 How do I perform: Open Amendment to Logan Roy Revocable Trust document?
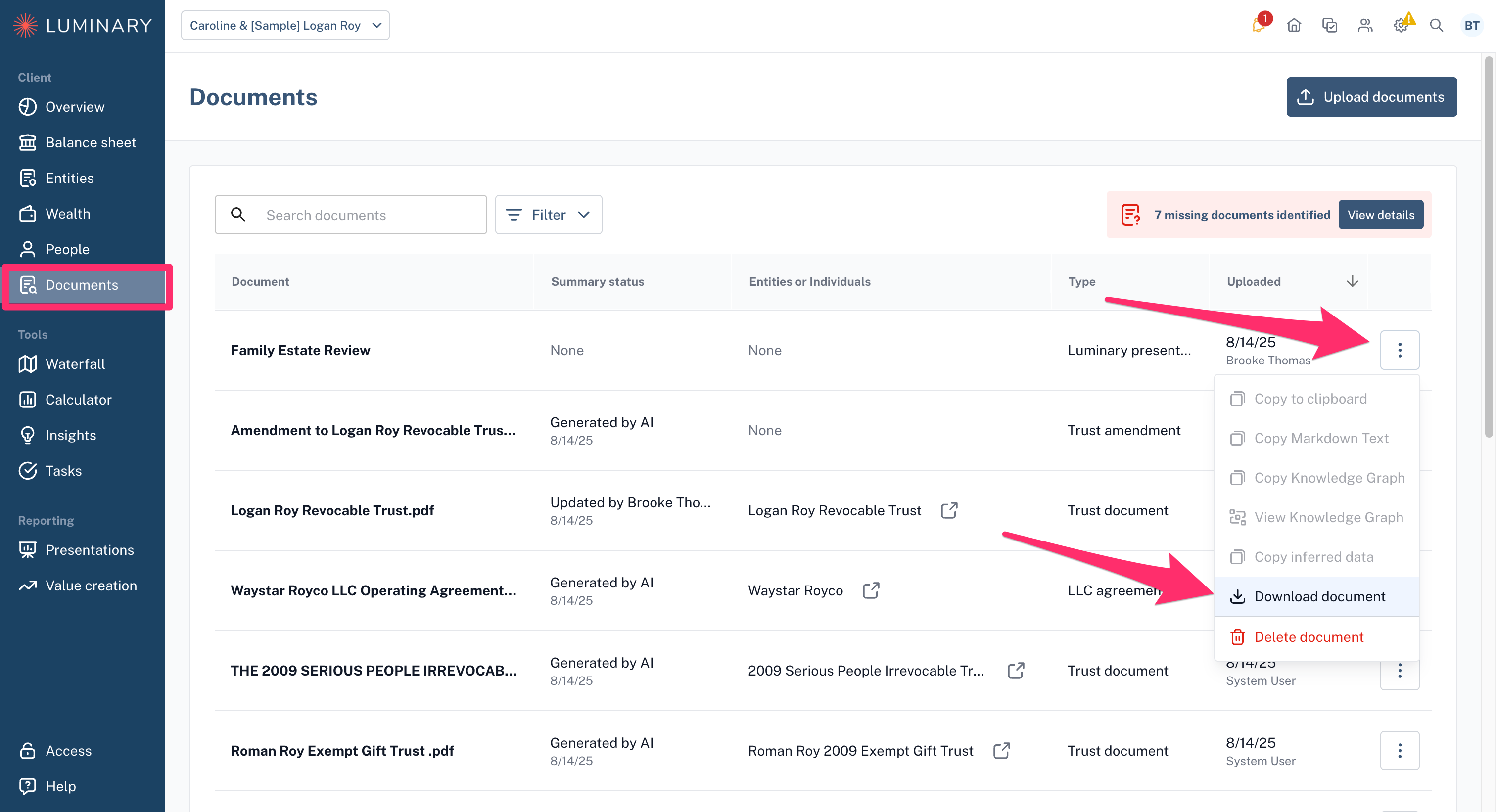pos(373,430)
